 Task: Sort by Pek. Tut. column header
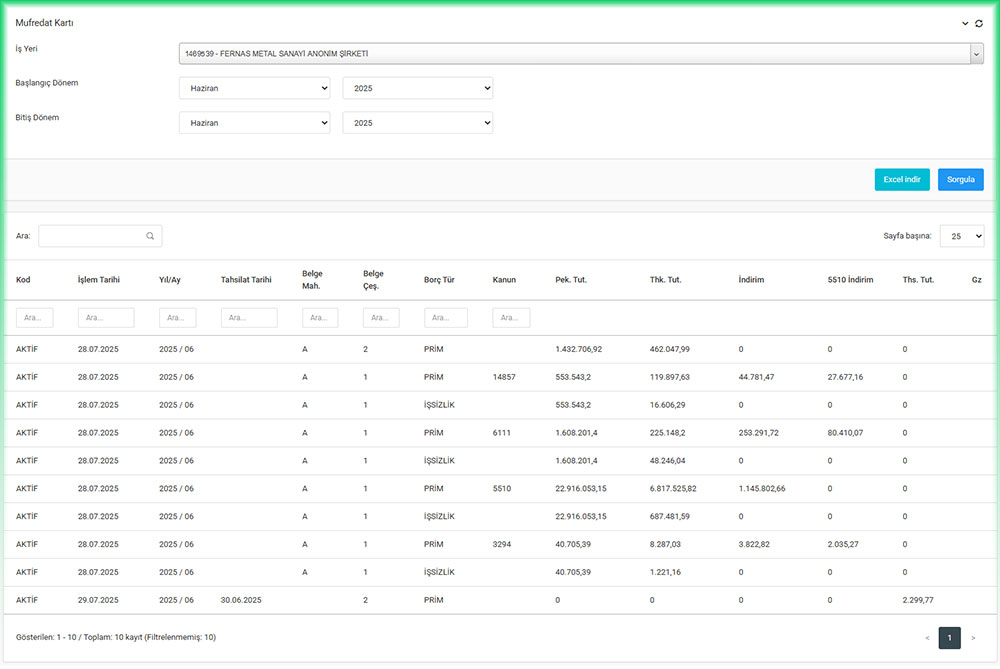click(571, 280)
